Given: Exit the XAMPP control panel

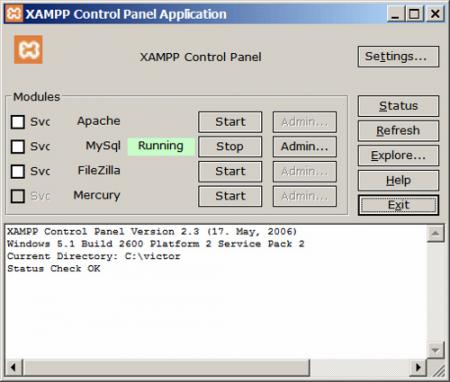Looking at the screenshot, I should [x=398, y=205].
